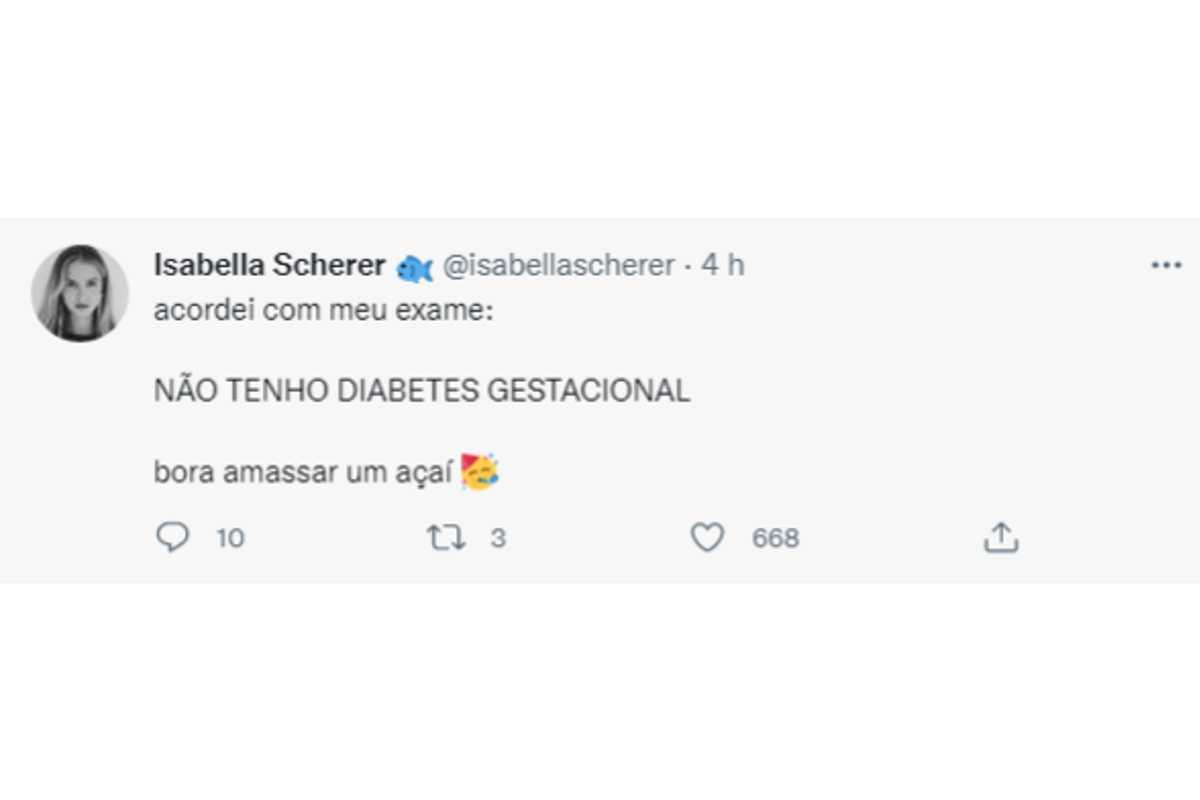
Task: Click the Isabella Scherer display name
Action: pos(270,265)
